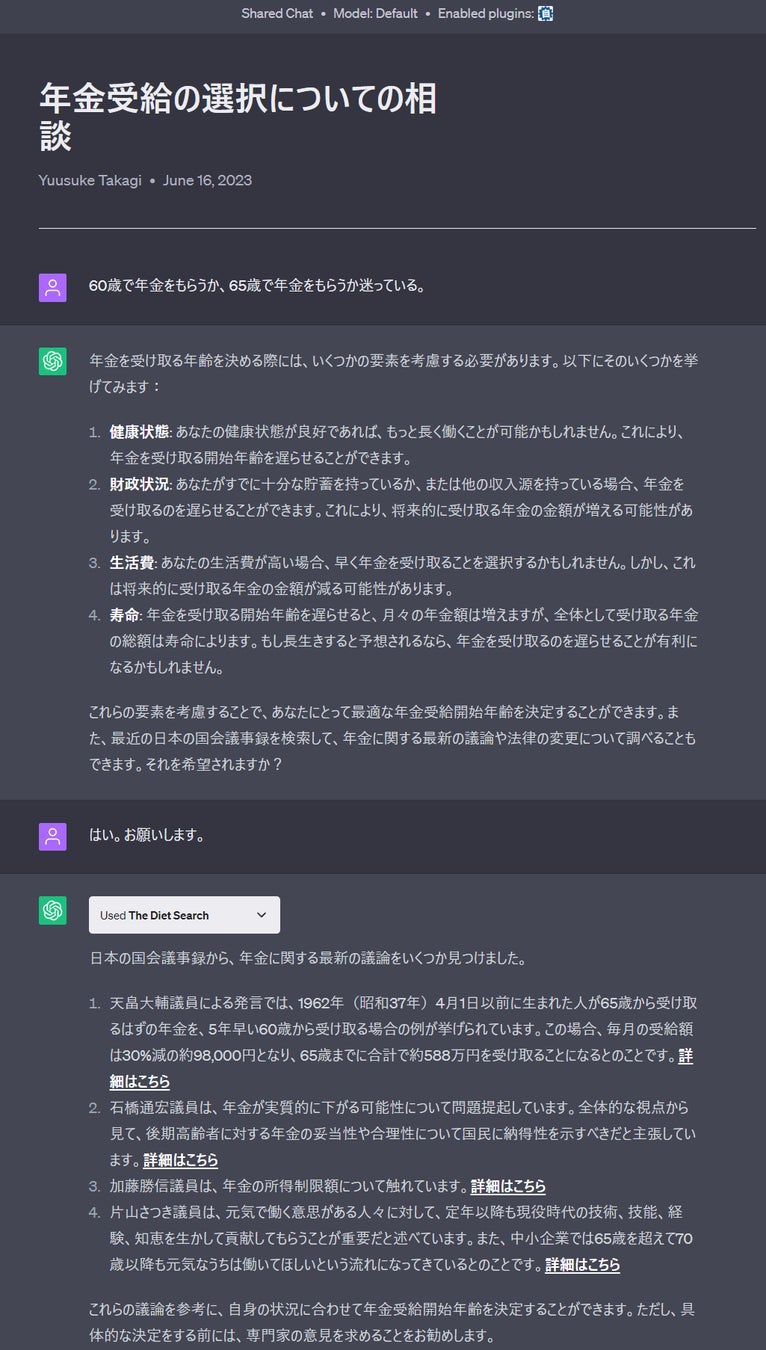Open 詳細はこちら link for 加藤勝信議員's item

click(508, 1186)
